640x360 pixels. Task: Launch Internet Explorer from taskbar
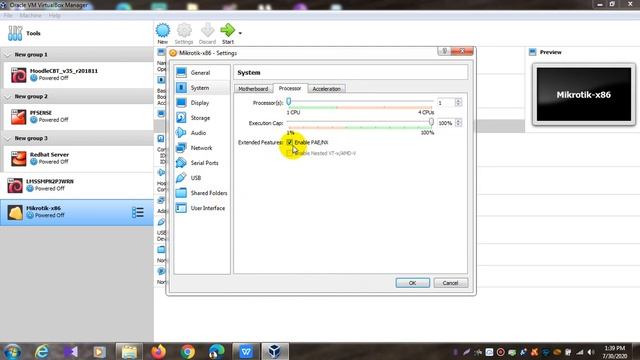point(42,351)
